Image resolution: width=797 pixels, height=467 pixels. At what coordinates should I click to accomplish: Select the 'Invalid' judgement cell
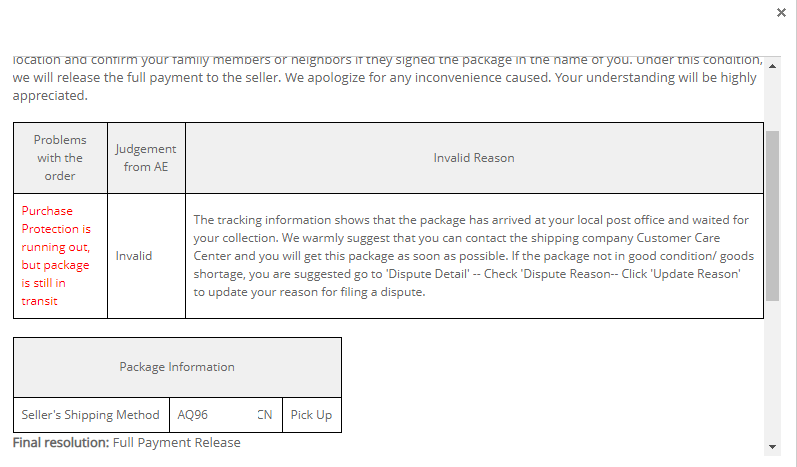[134, 256]
